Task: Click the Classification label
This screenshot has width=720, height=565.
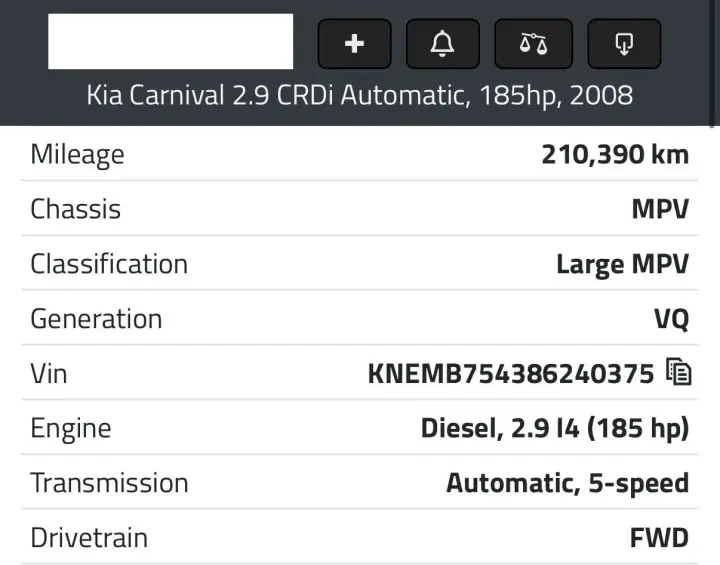Action: 109,264
